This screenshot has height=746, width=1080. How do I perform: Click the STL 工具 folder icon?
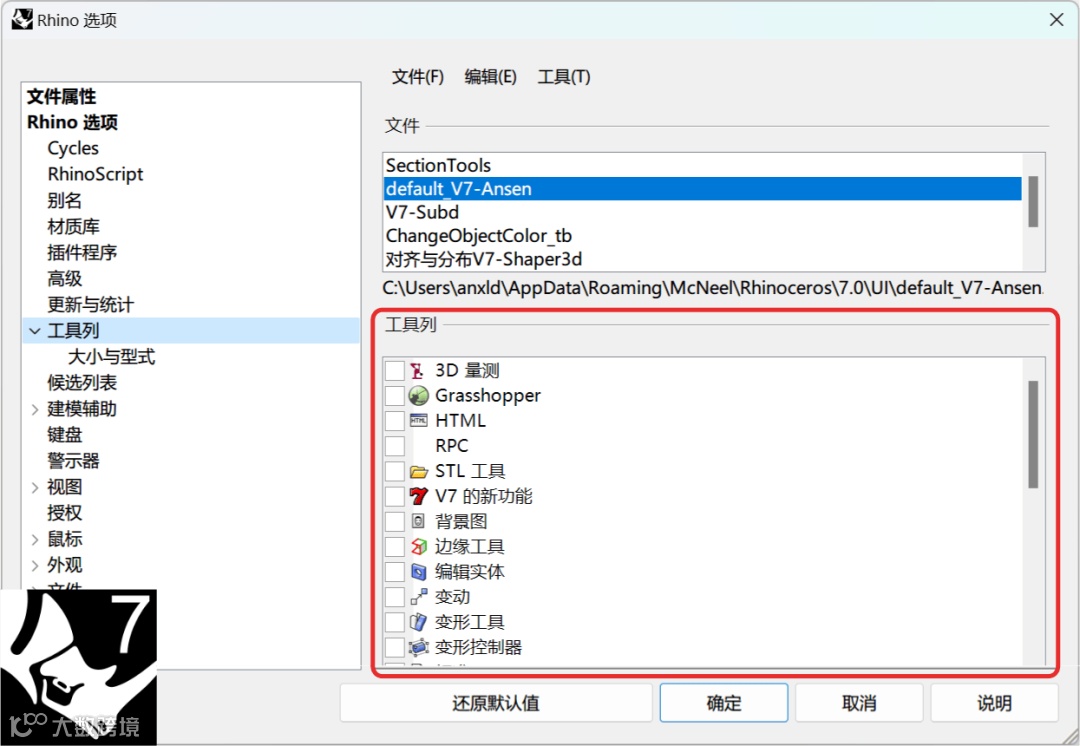pos(418,472)
